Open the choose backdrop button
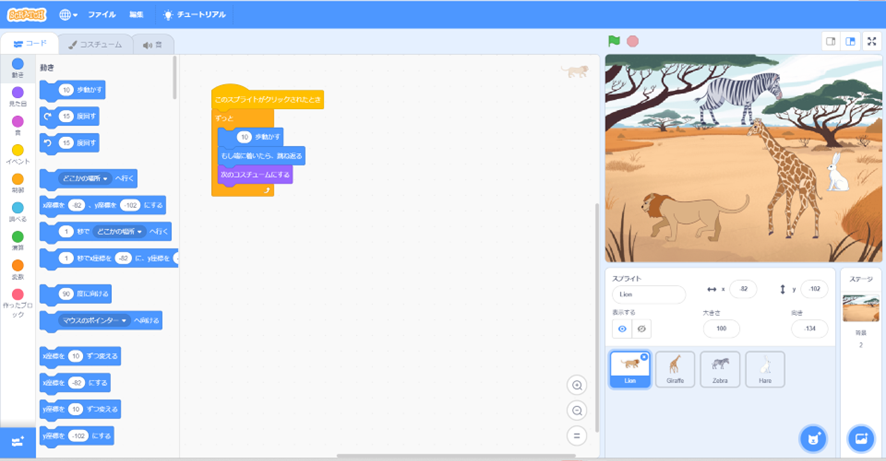Viewport: 886px width, 461px height. tap(860, 438)
